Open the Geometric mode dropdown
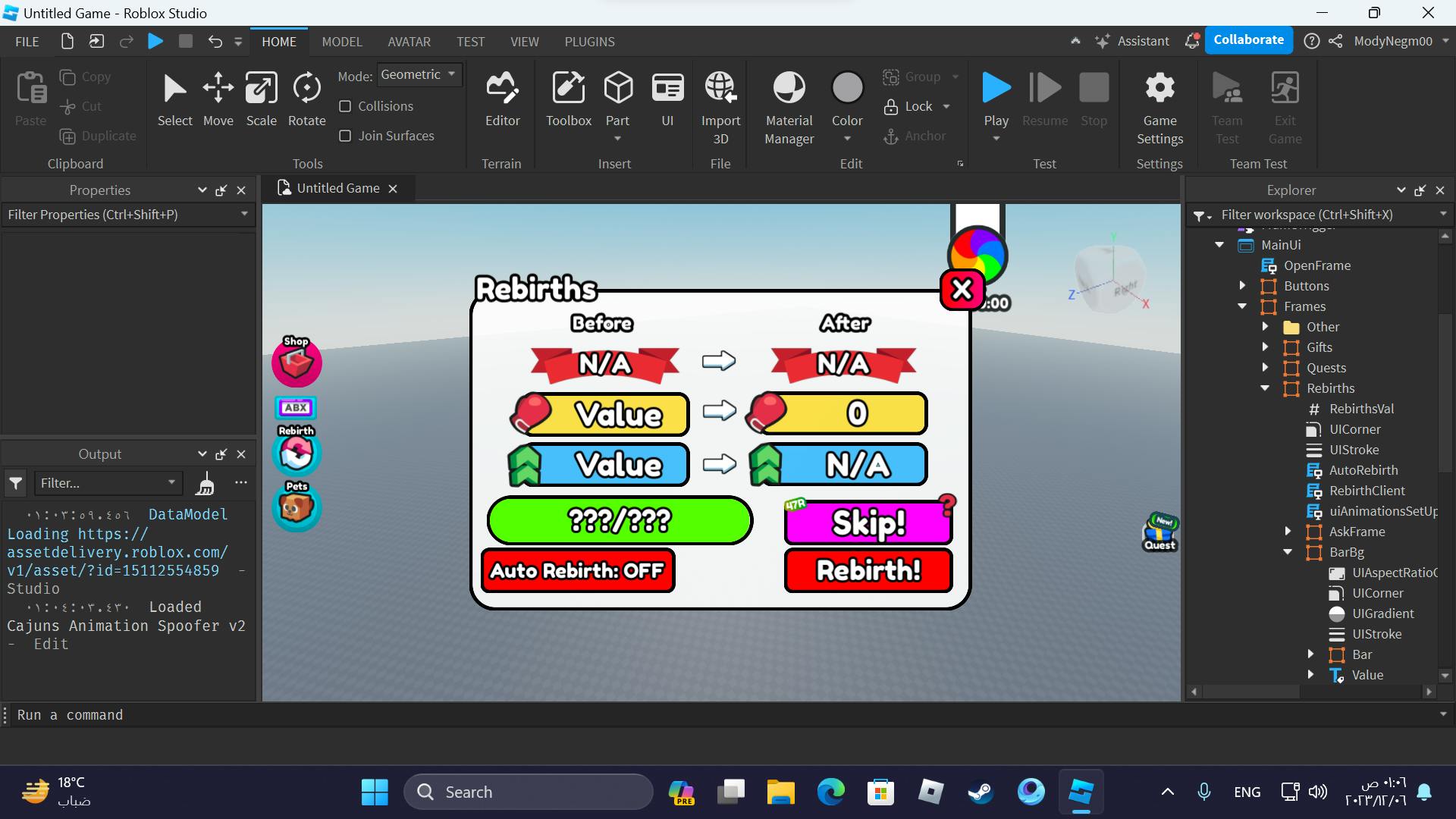1456x819 pixels. [x=419, y=74]
